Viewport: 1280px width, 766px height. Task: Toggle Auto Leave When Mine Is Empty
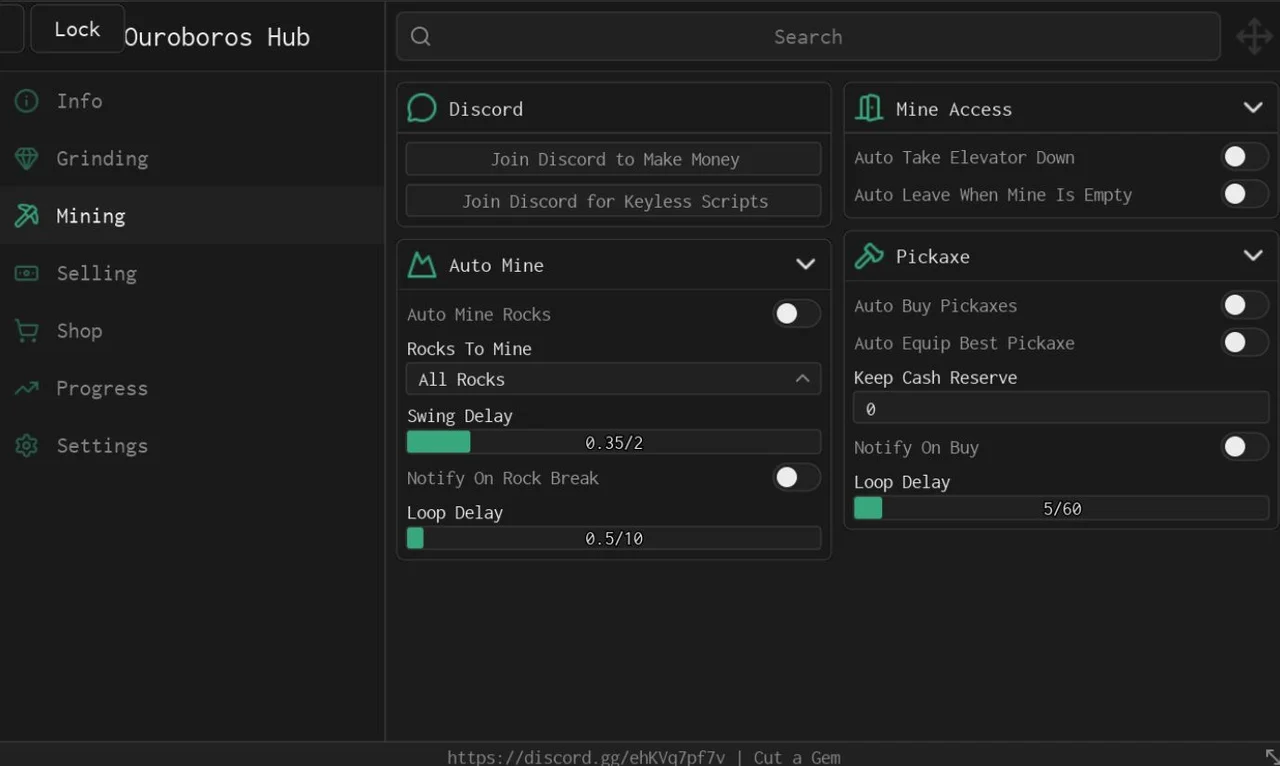click(x=1245, y=194)
